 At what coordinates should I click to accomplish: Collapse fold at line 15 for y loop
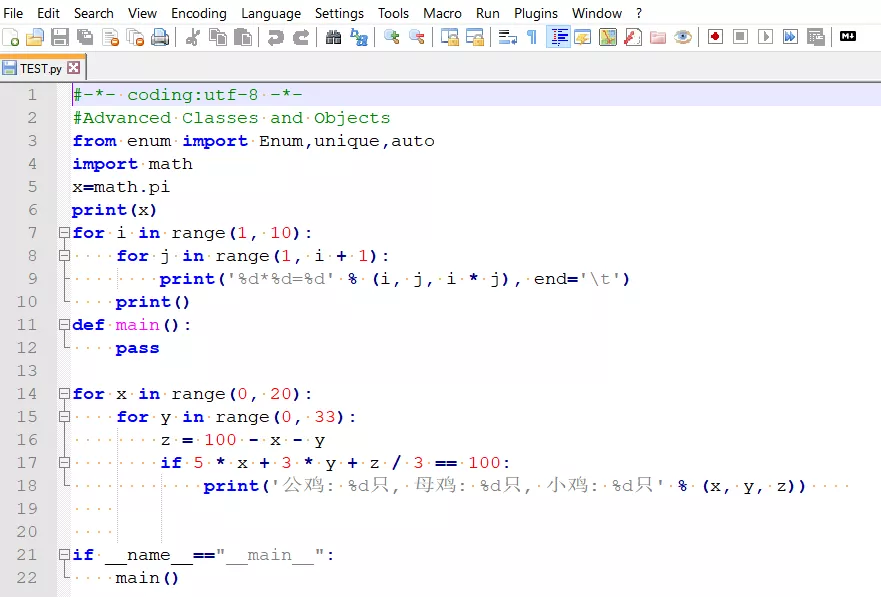(65, 417)
